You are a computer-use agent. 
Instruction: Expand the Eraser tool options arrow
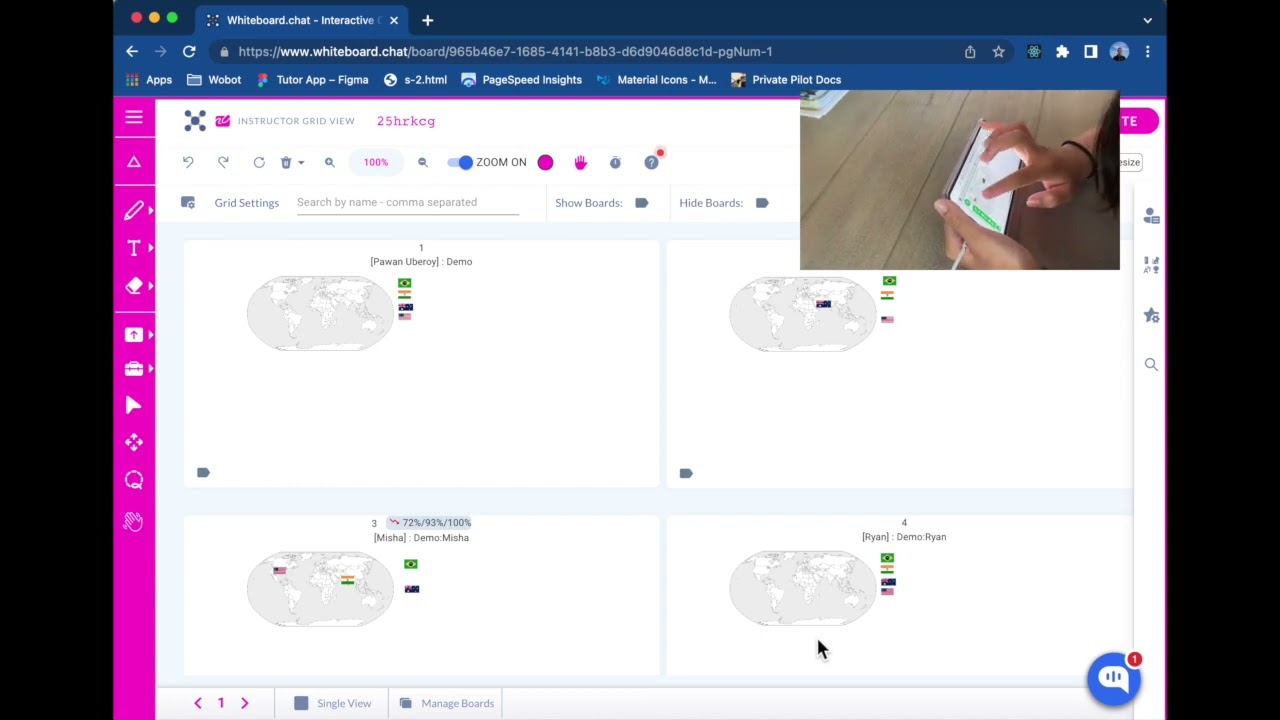[151, 286]
